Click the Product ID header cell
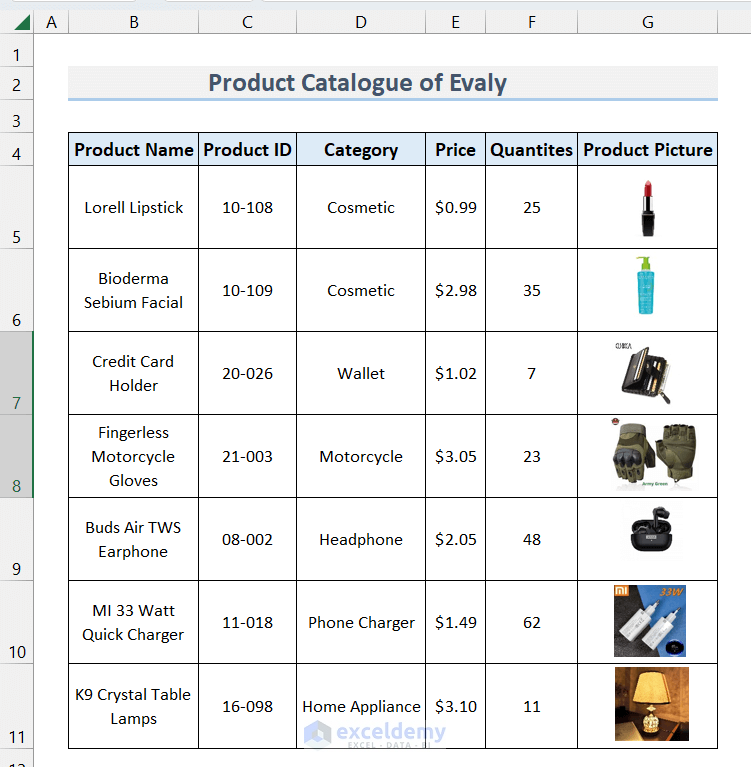The image size is (751, 767). (248, 149)
